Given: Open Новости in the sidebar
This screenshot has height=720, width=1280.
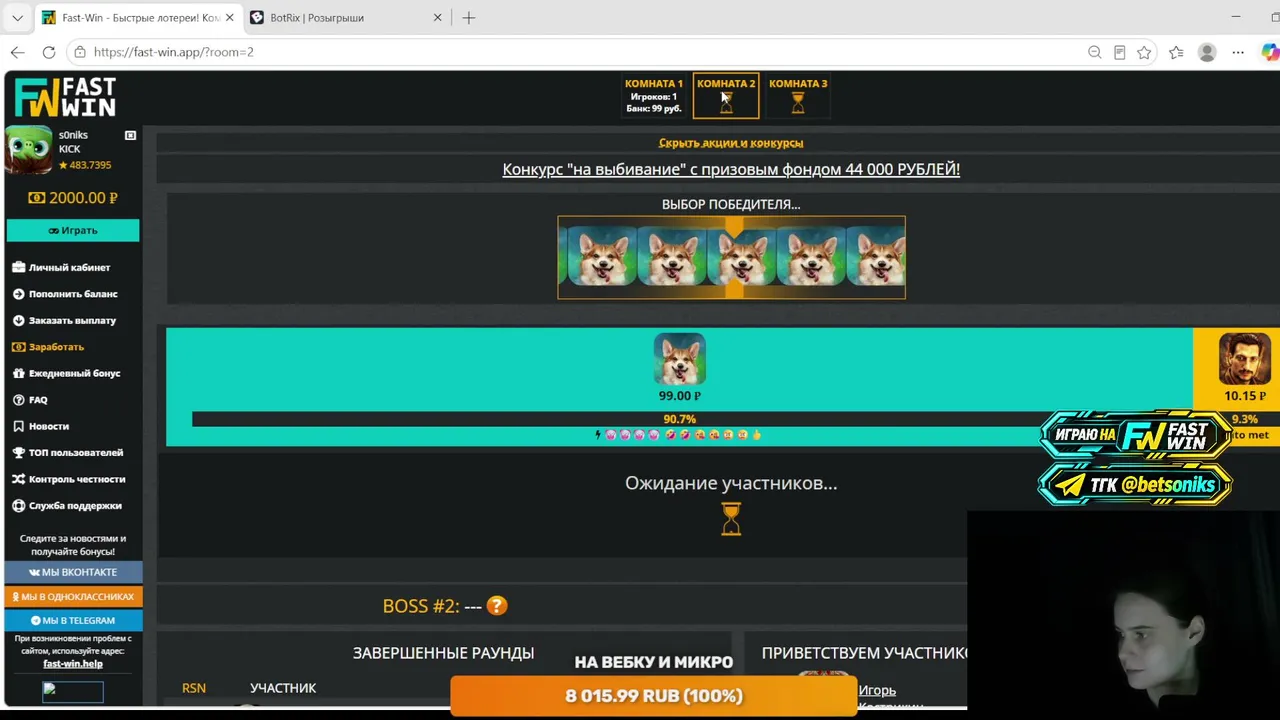Looking at the screenshot, I should pyautogui.click(x=41, y=426).
